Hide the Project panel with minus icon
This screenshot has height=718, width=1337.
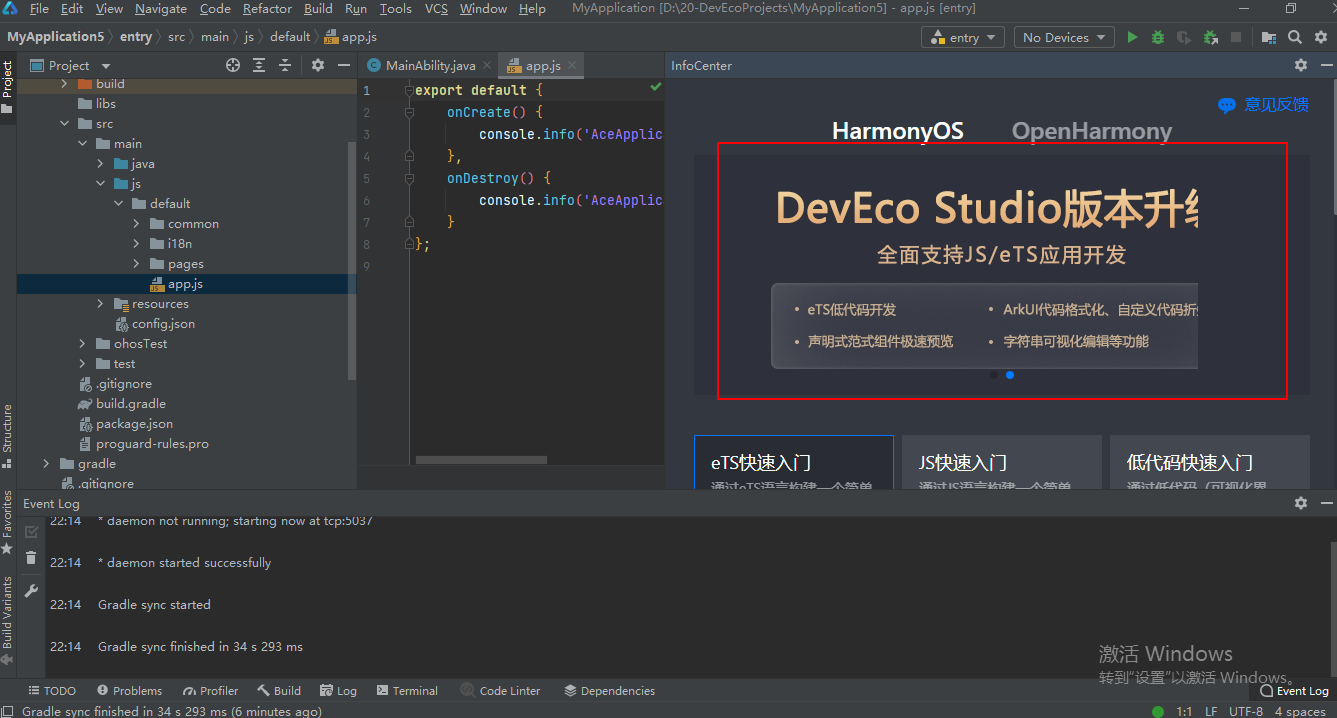click(344, 65)
